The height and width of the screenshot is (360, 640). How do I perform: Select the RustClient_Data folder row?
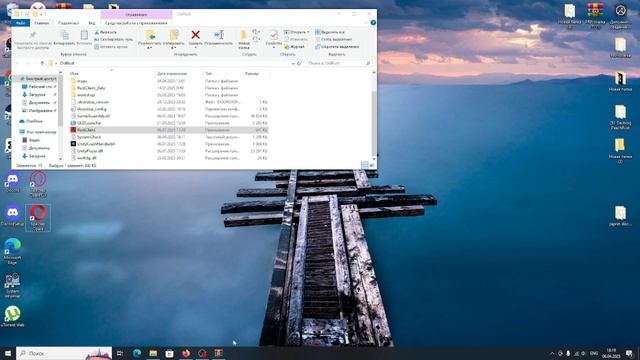click(x=169, y=88)
